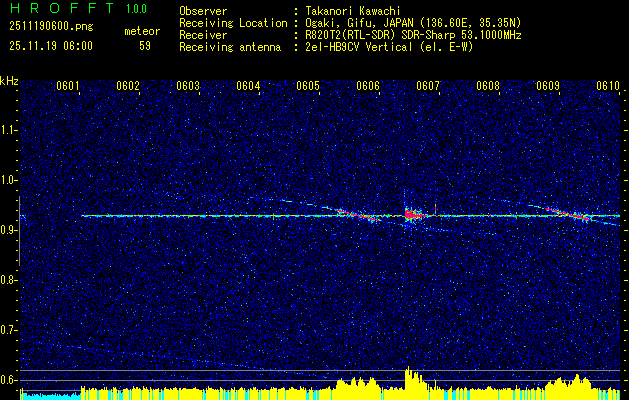Click the 1.0 kHz axis label

(x=8, y=180)
